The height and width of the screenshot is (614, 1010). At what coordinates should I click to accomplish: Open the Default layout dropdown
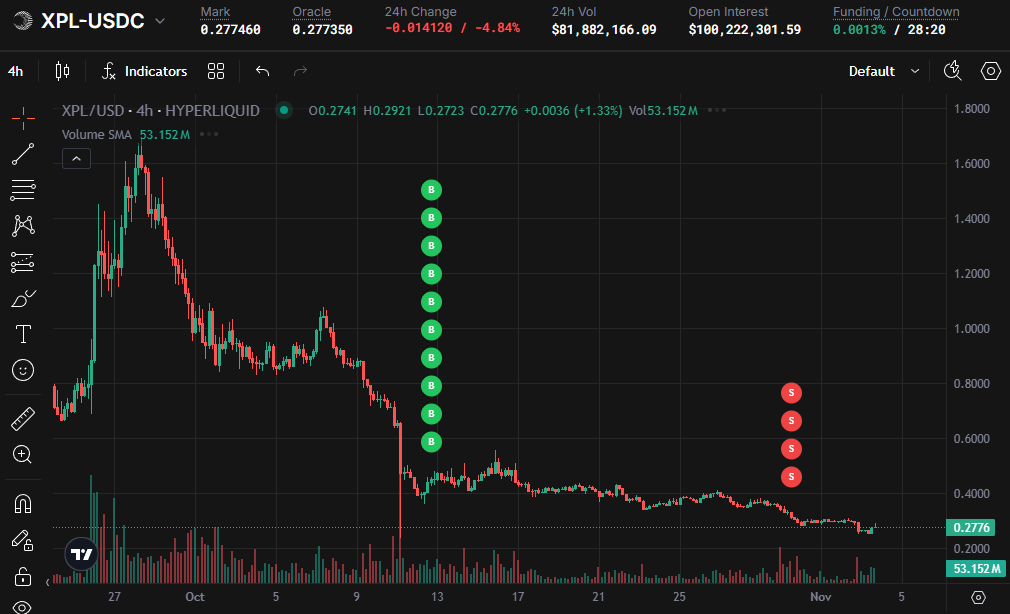point(884,71)
